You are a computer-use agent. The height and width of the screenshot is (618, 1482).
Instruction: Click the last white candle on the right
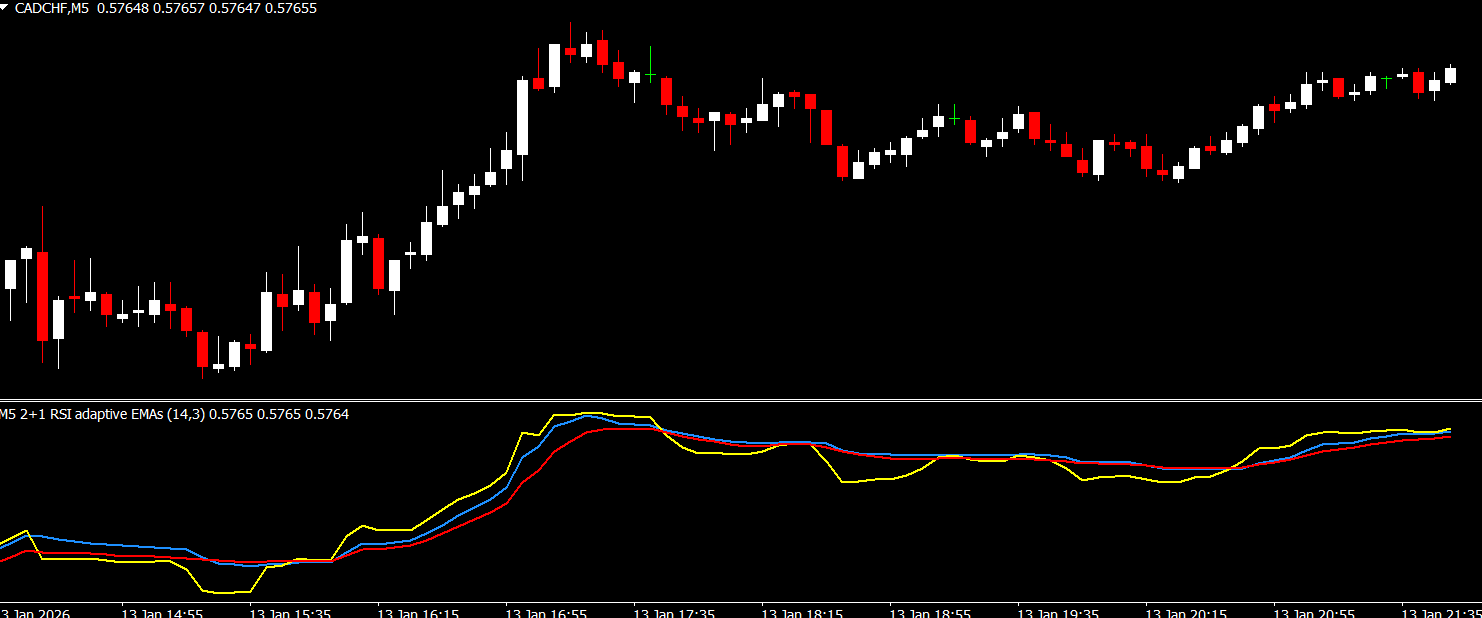[1450, 75]
